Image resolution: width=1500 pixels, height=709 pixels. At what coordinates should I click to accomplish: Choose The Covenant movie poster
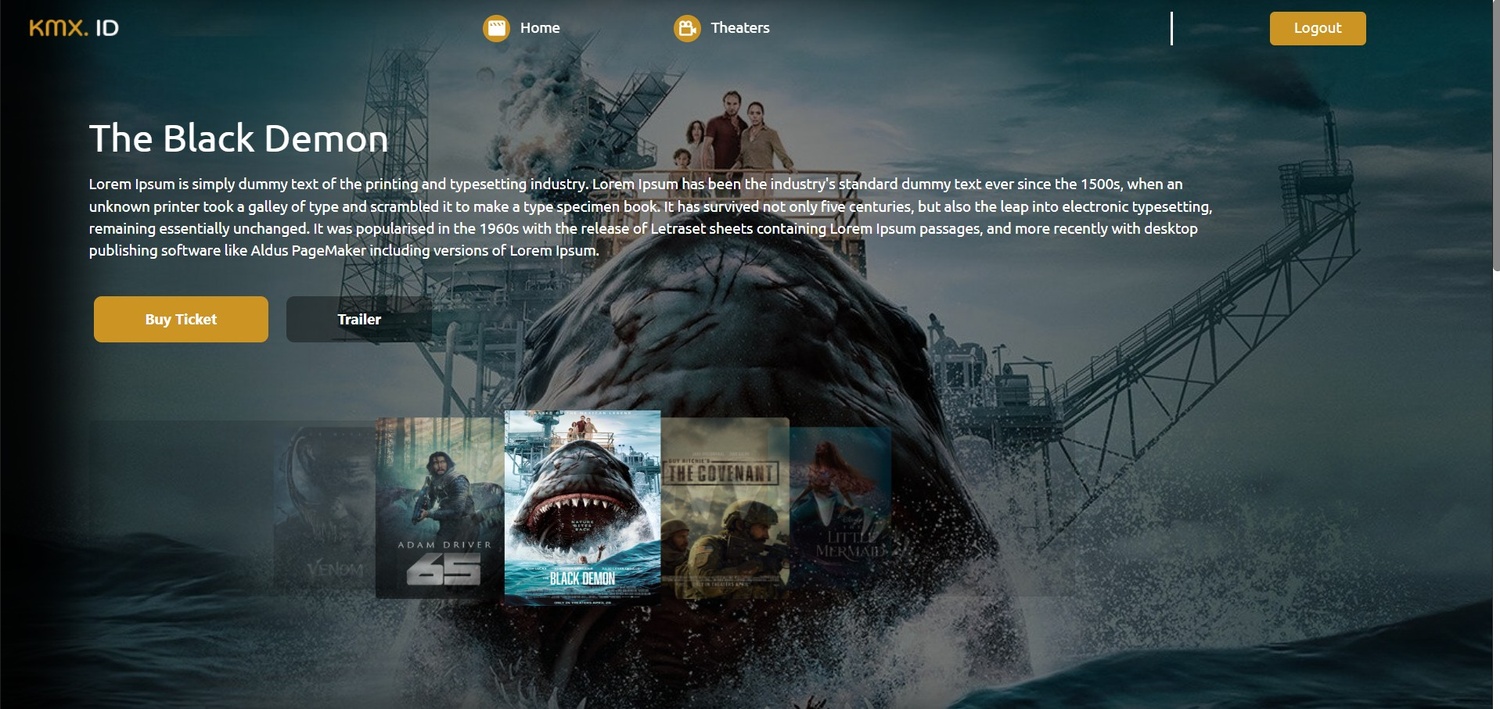tap(724, 508)
